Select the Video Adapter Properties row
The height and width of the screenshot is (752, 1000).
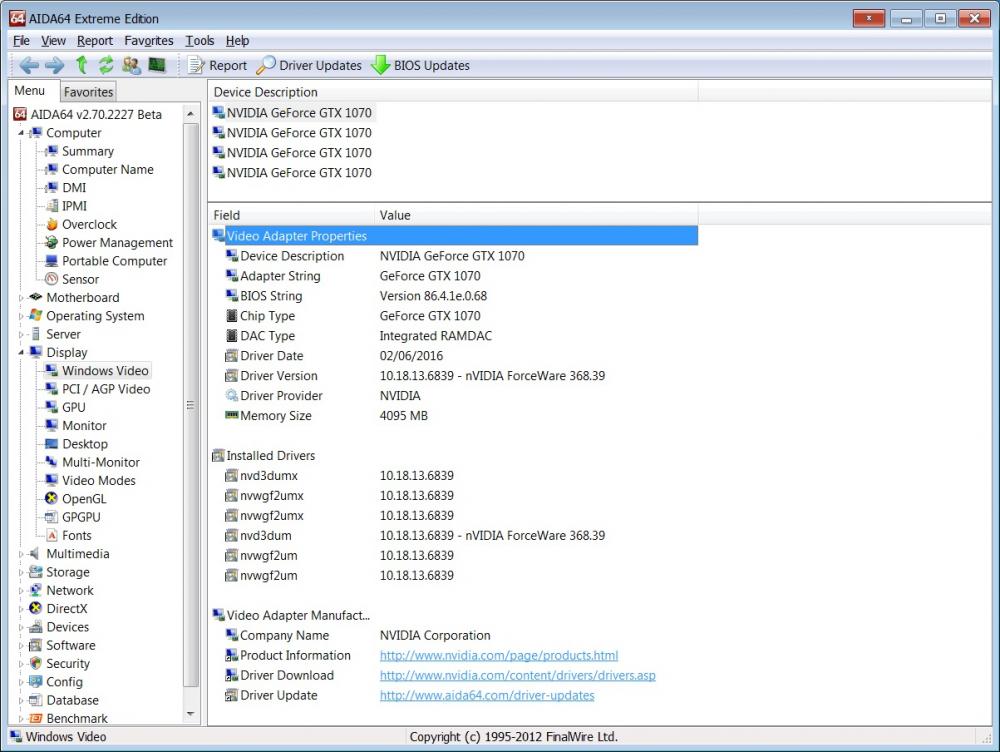454,236
